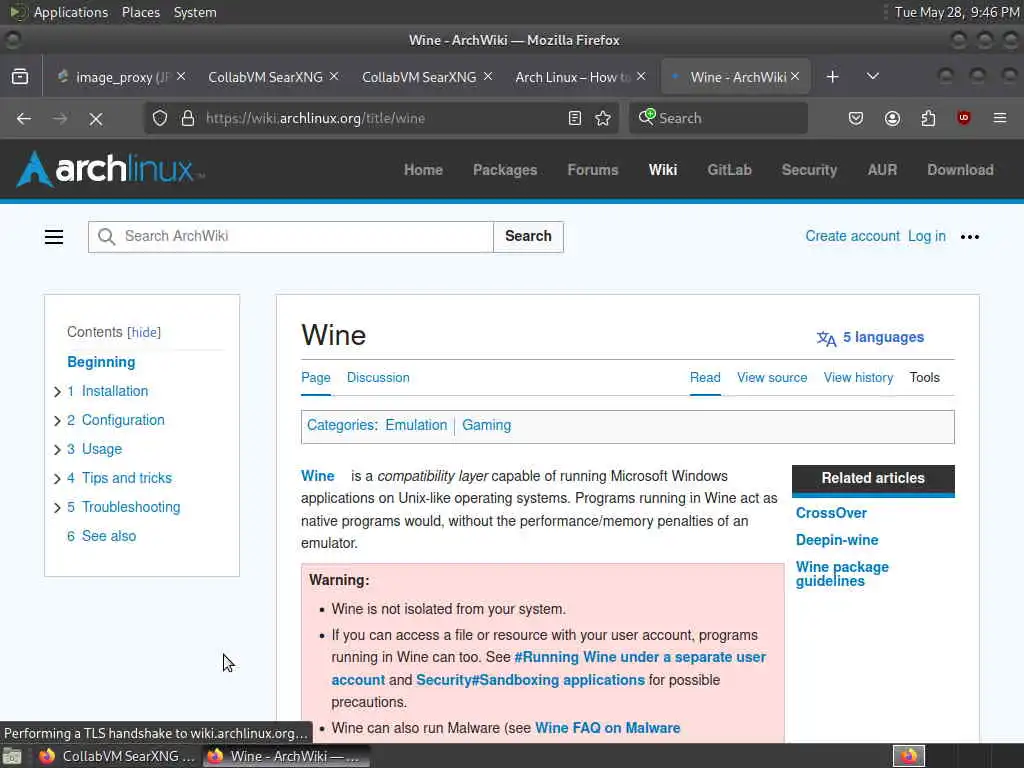The image size is (1024, 768).
Task: Open the CrossOver related article
Action: (831, 513)
